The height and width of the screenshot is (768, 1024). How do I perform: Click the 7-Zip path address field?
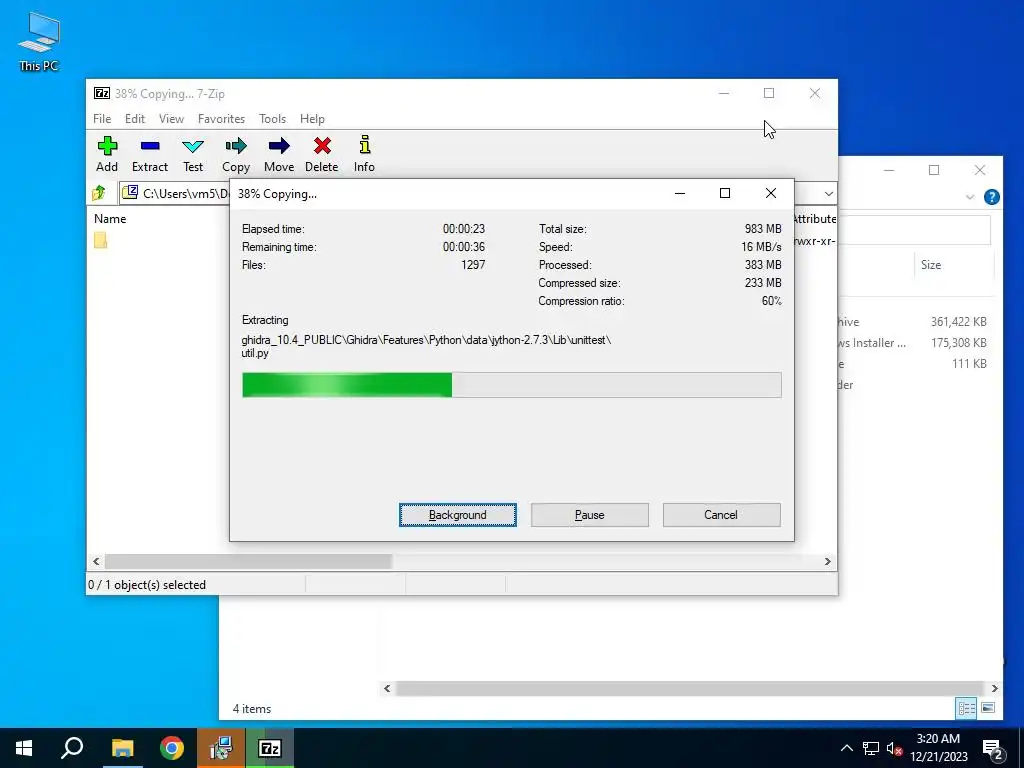[176, 193]
